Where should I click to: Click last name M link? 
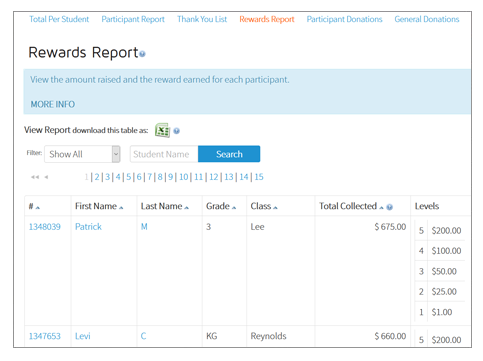144,227
